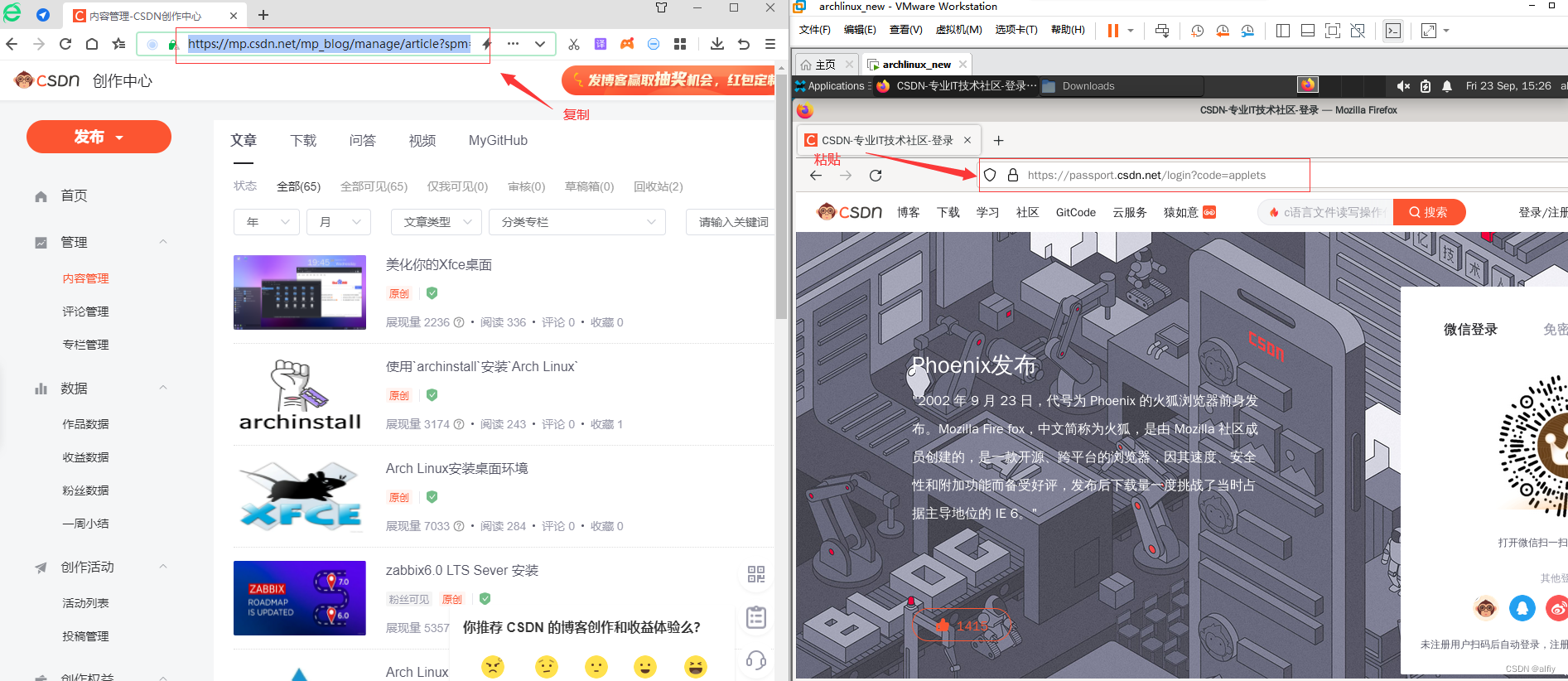Viewport: 1568px width, 681px height.
Task: Open article 美化你的Xfce桌面
Action: tap(439, 265)
